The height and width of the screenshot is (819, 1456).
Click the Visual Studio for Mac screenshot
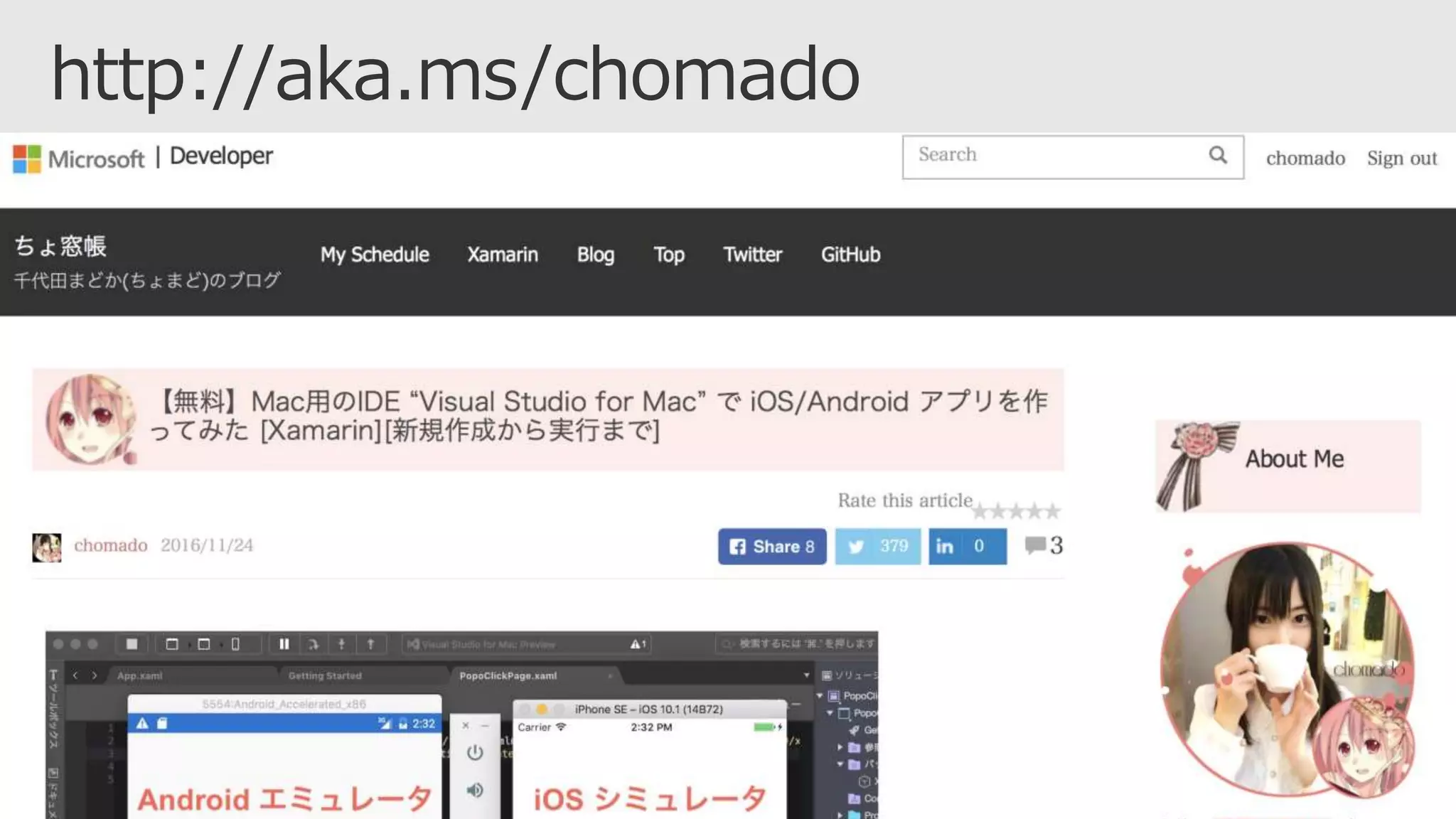coord(462,725)
